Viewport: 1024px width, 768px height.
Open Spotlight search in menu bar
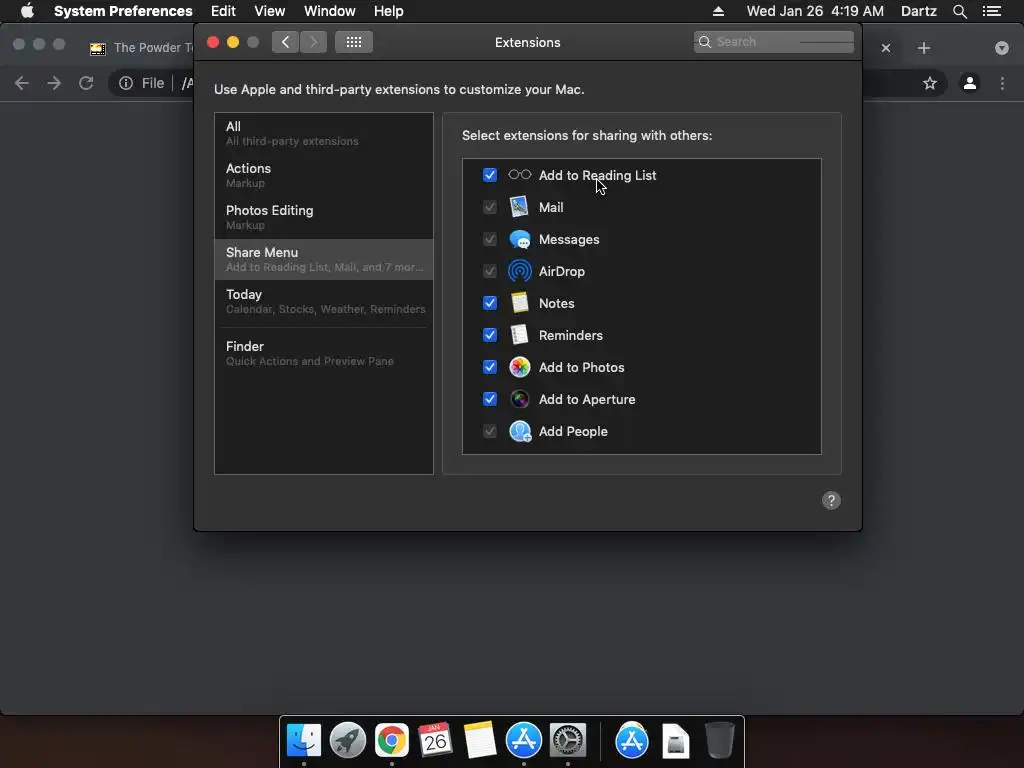point(959,11)
